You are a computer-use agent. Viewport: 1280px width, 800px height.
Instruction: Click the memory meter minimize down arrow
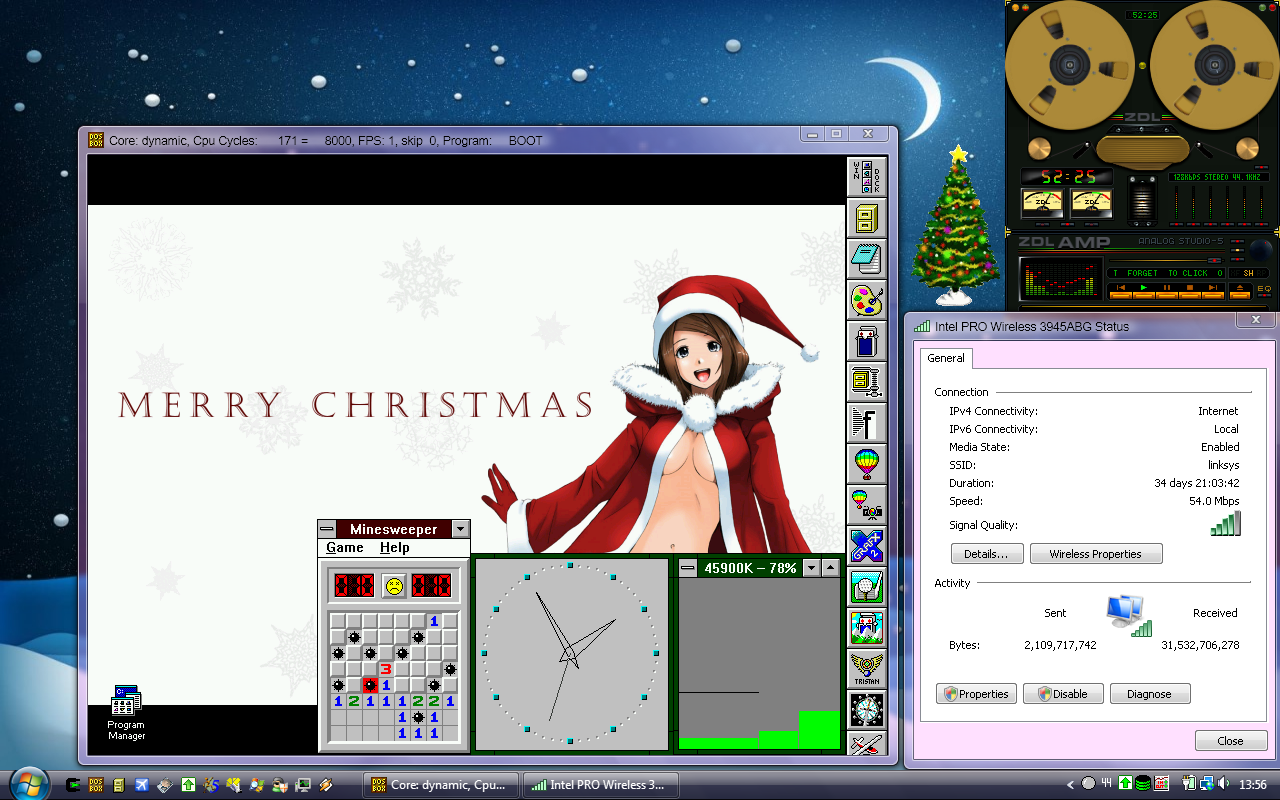pos(813,568)
